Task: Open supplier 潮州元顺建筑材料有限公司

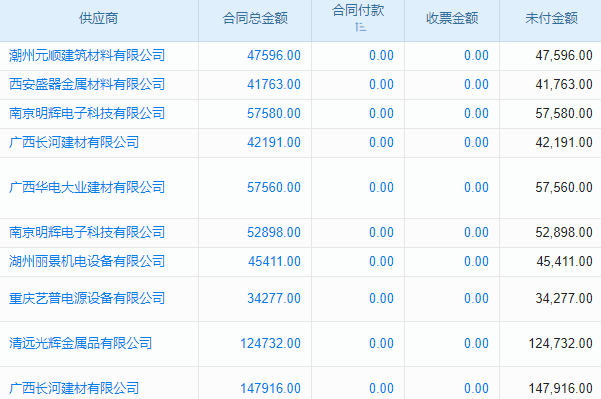Action: tap(87, 55)
